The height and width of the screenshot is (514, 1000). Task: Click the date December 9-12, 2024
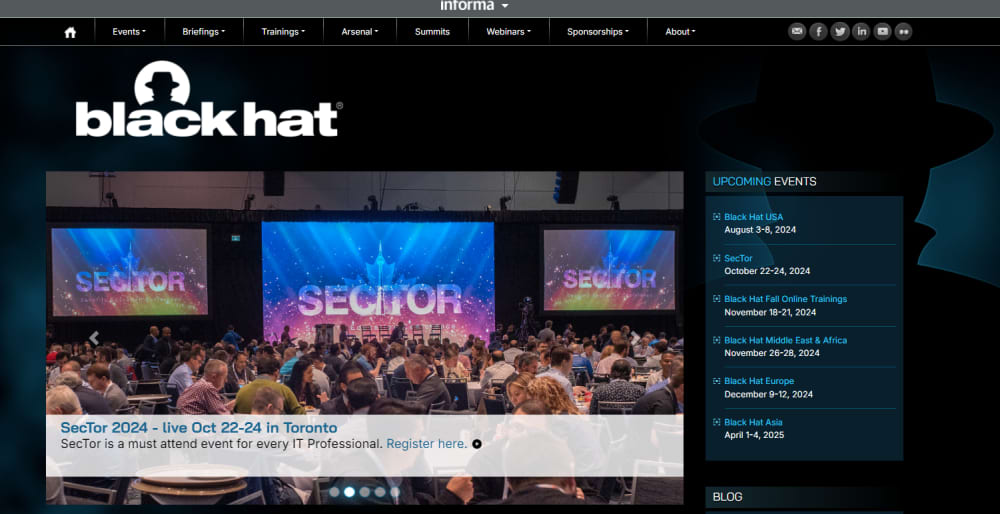pyautogui.click(x=768, y=394)
